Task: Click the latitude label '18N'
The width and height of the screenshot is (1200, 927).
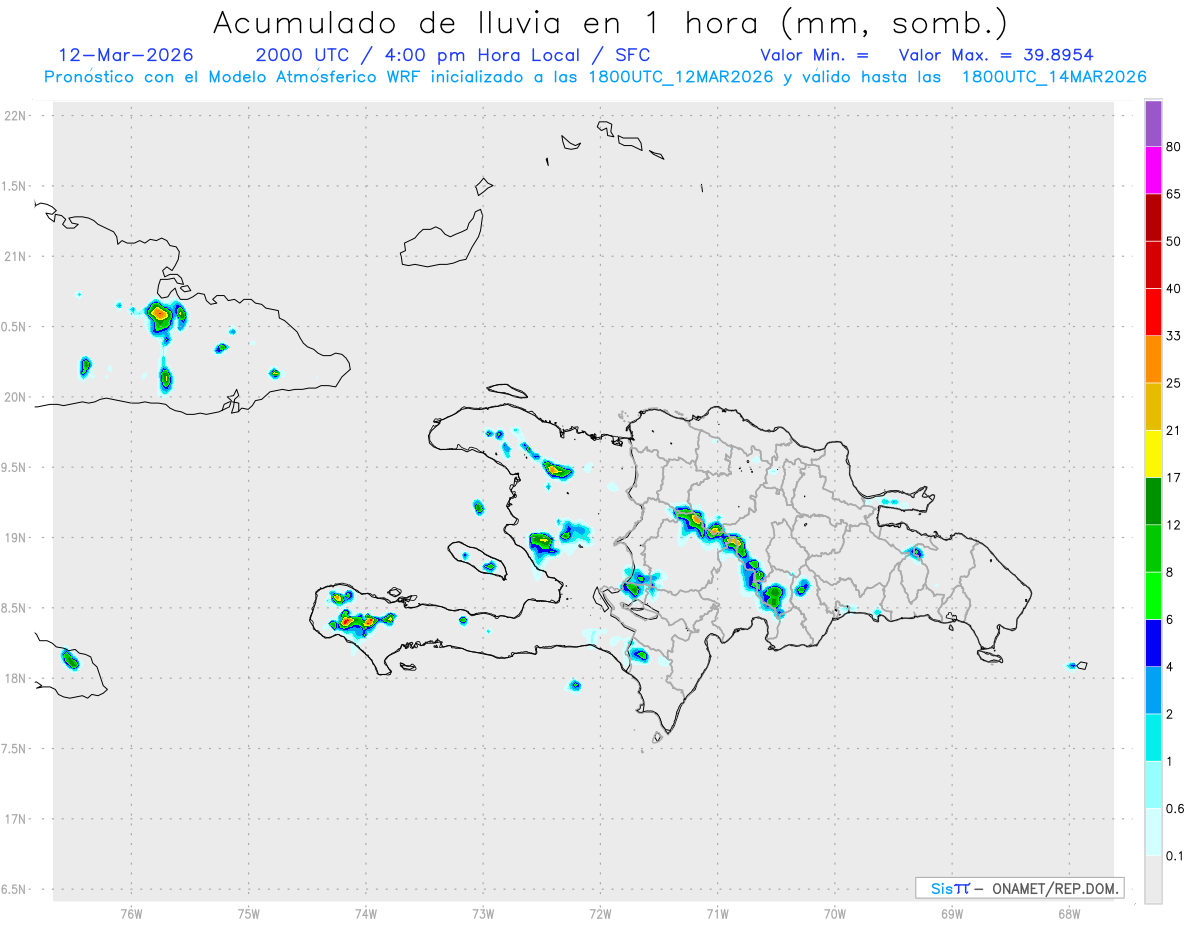Action: click(x=16, y=678)
